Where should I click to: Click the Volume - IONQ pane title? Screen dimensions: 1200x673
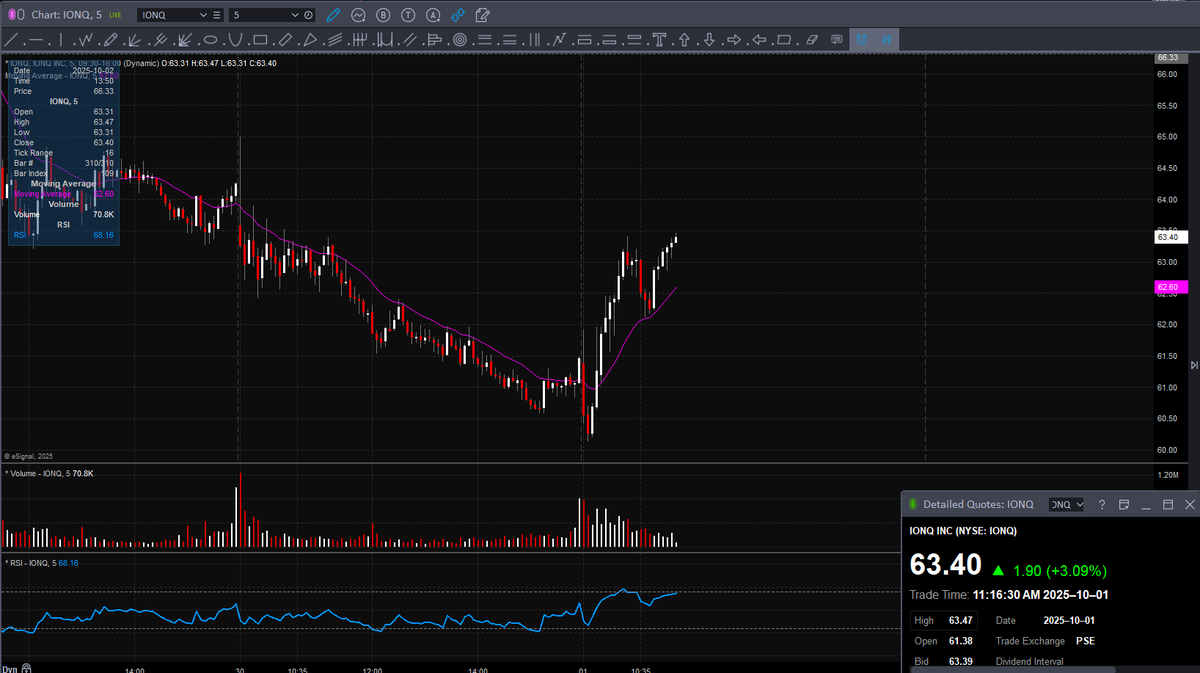(x=36, y=472)
